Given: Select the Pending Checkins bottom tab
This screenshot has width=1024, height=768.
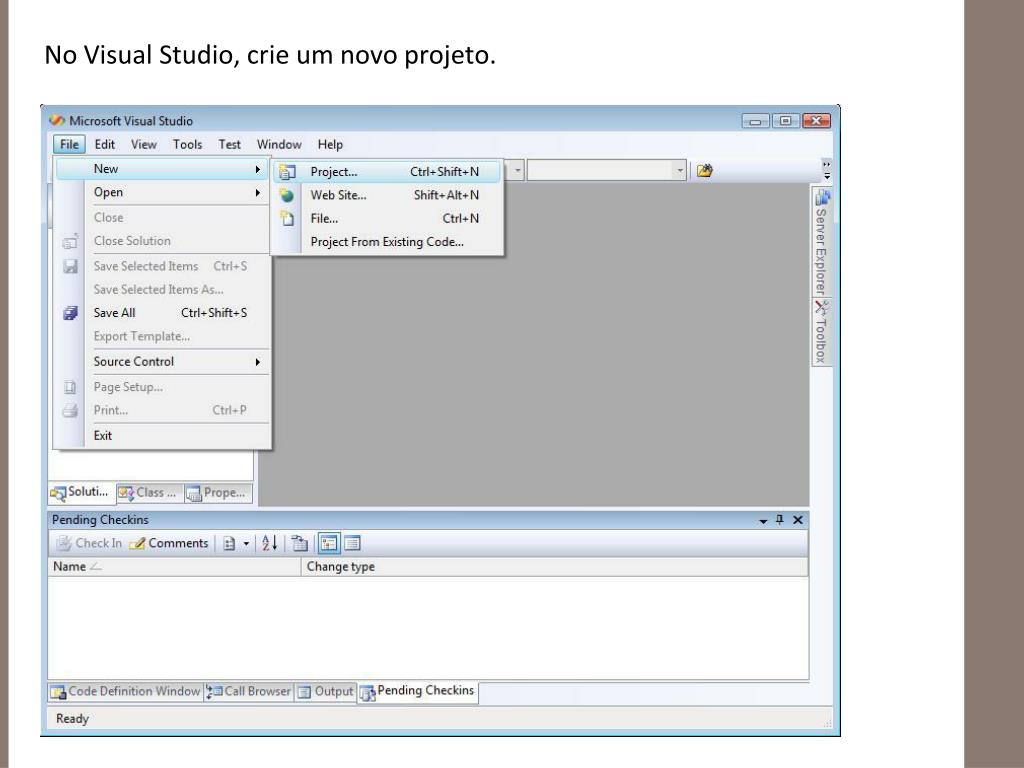Looking at the screenshot, I should tap(418, 692).
